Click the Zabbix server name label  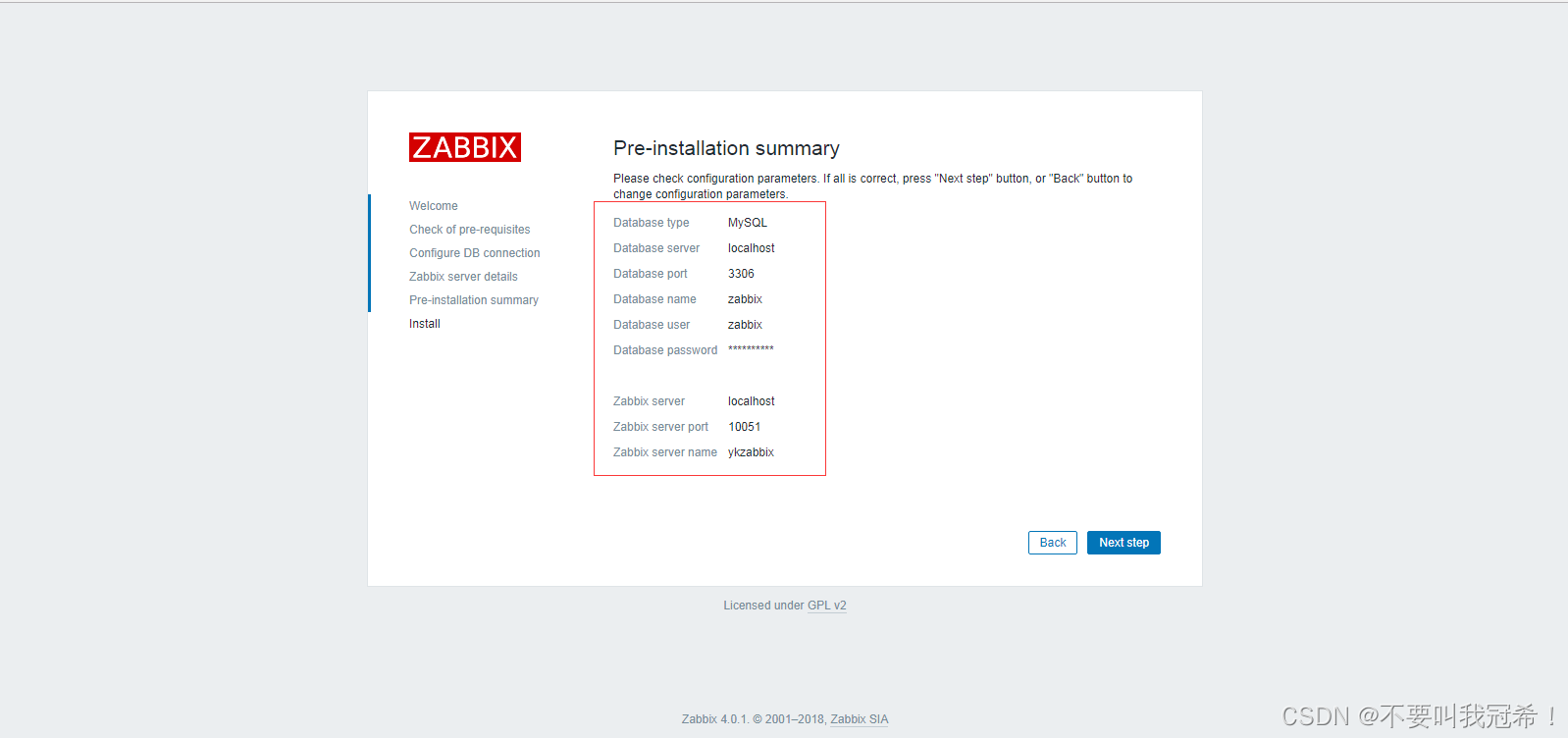coord(665,452)
